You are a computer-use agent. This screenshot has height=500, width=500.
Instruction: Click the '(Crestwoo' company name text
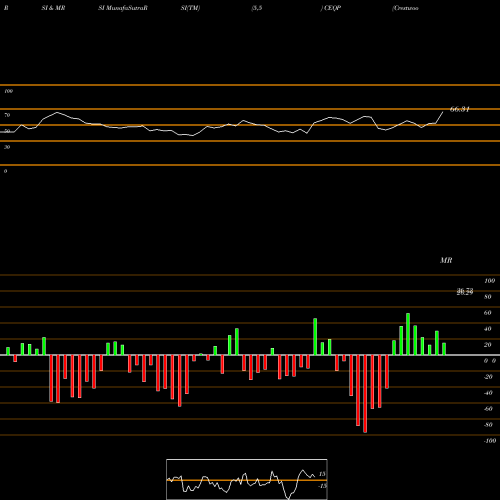click(405, 8)
